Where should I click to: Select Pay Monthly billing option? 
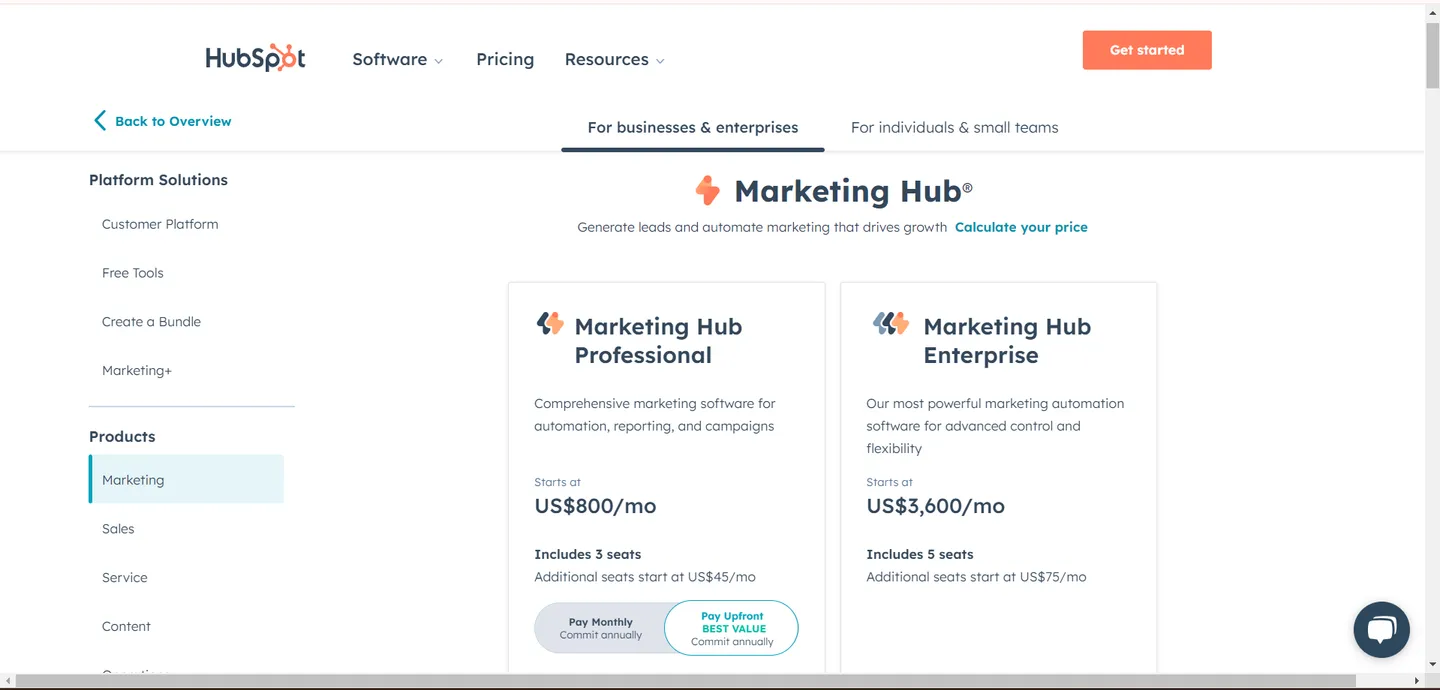point(600,628)
